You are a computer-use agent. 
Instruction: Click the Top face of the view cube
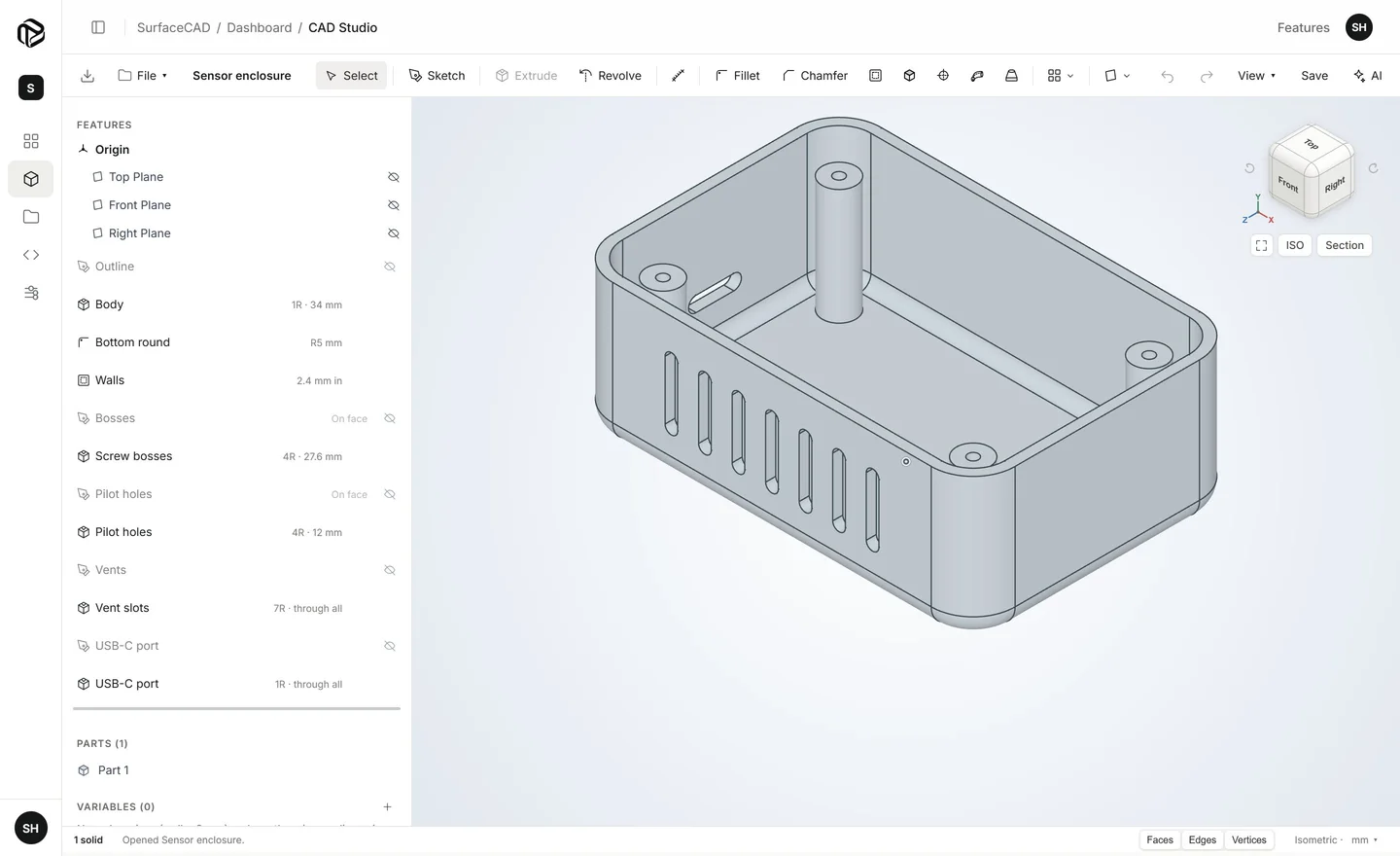click(1311, 144)
